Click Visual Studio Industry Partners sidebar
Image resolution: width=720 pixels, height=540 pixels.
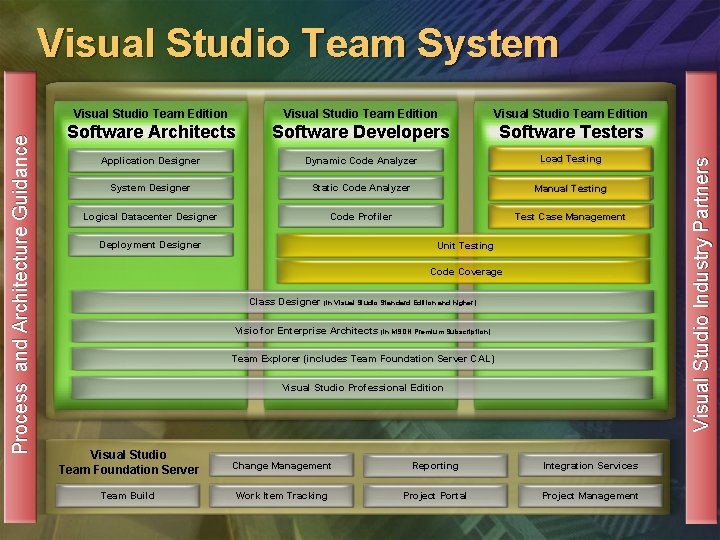[x=701, y=297]
